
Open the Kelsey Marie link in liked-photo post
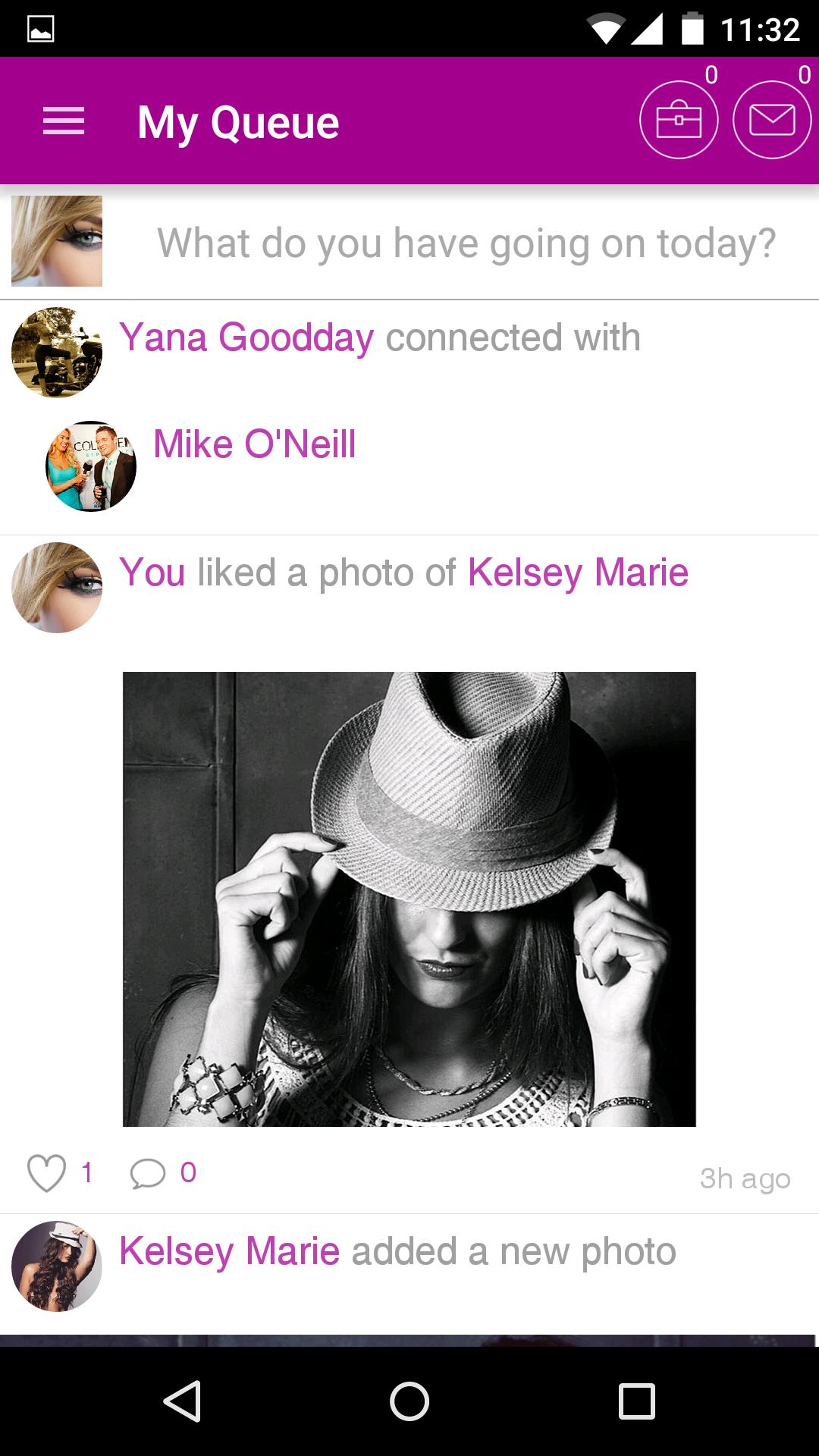pos(578,573)
